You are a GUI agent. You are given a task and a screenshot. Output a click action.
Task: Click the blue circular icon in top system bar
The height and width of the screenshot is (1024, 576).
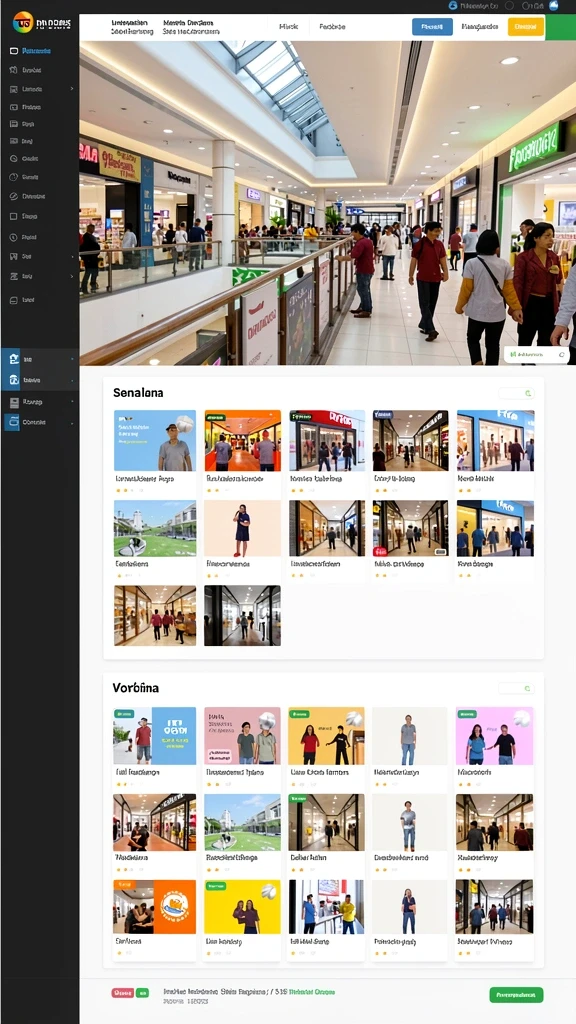453,5
